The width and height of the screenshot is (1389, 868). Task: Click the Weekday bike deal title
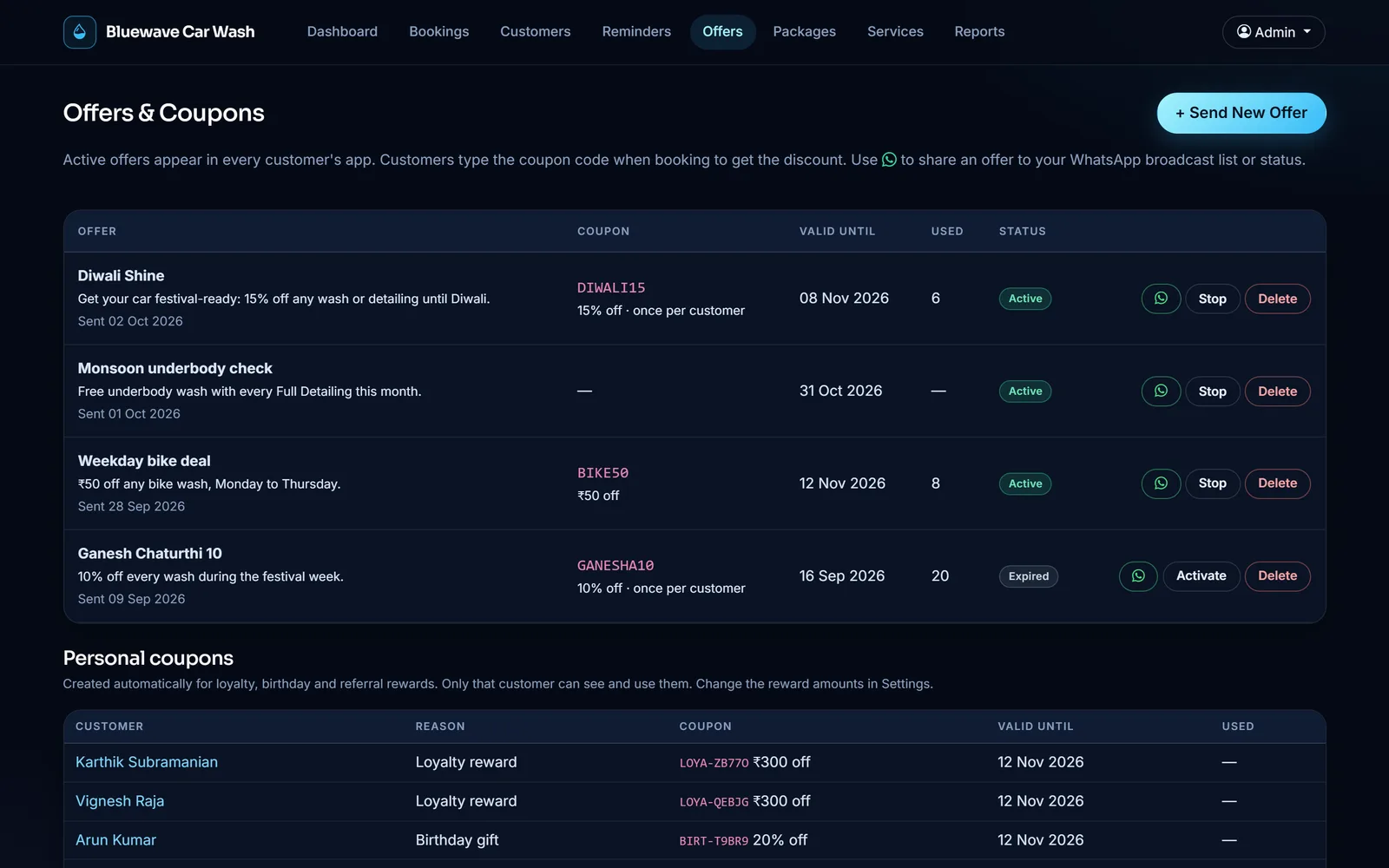coord(144,461)
